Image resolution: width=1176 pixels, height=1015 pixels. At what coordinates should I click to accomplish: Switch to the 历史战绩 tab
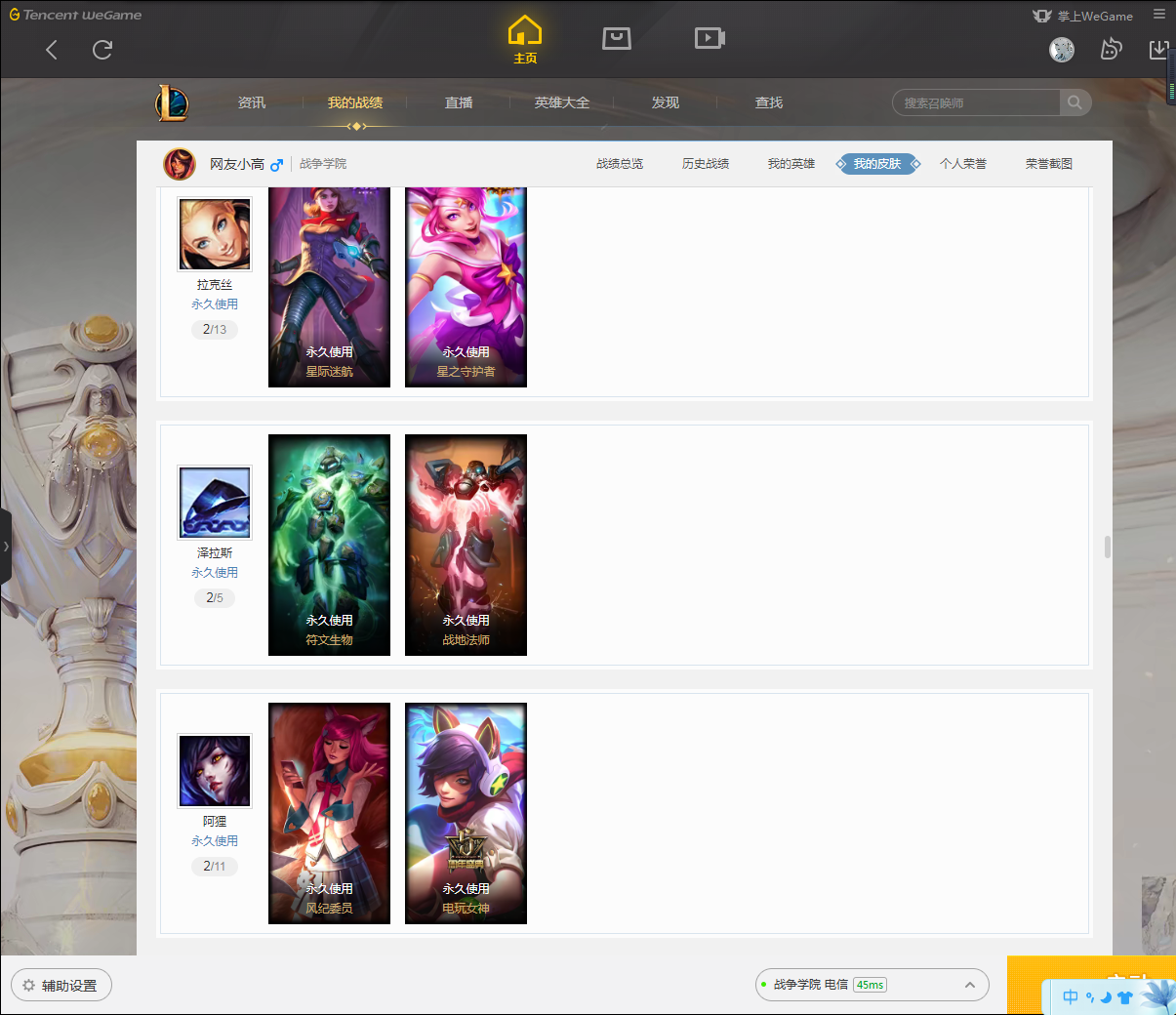[705, 164]
